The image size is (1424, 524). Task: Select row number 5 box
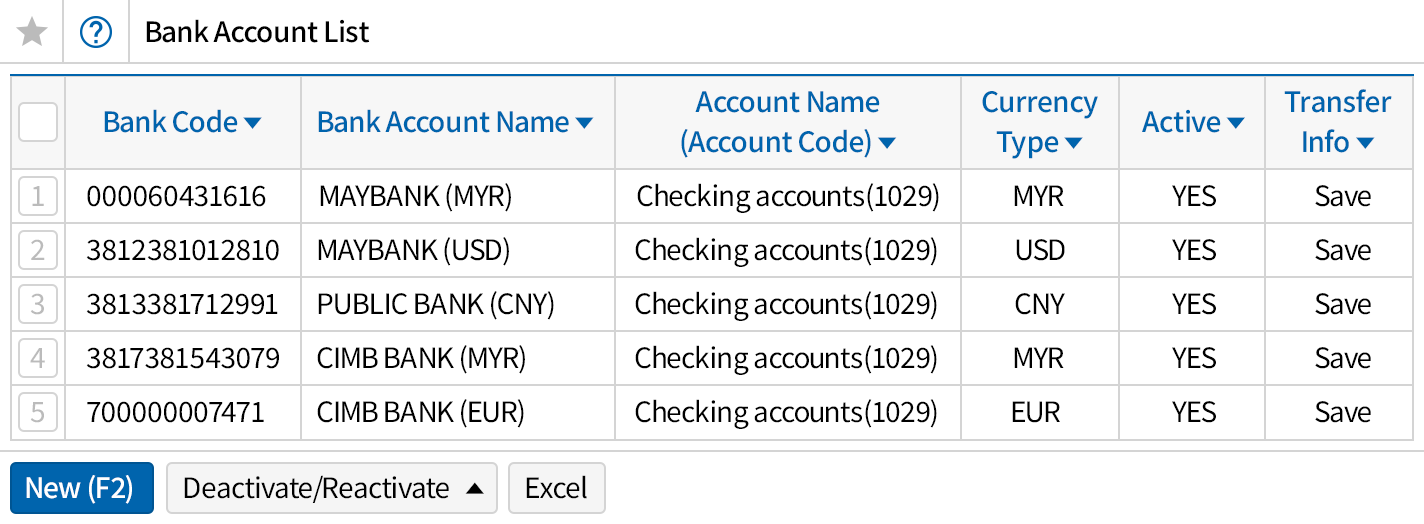pos(38,412)
